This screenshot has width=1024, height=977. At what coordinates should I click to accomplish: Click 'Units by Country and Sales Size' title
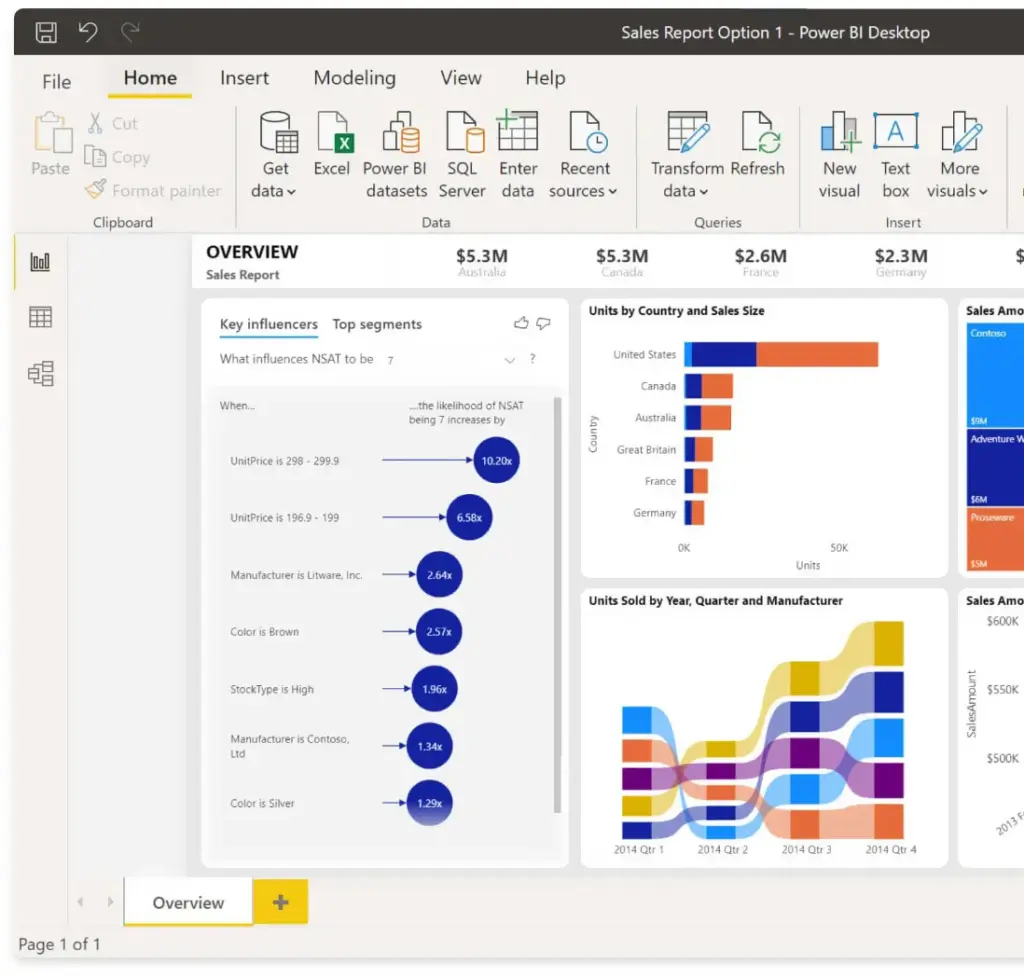(676, 311)
